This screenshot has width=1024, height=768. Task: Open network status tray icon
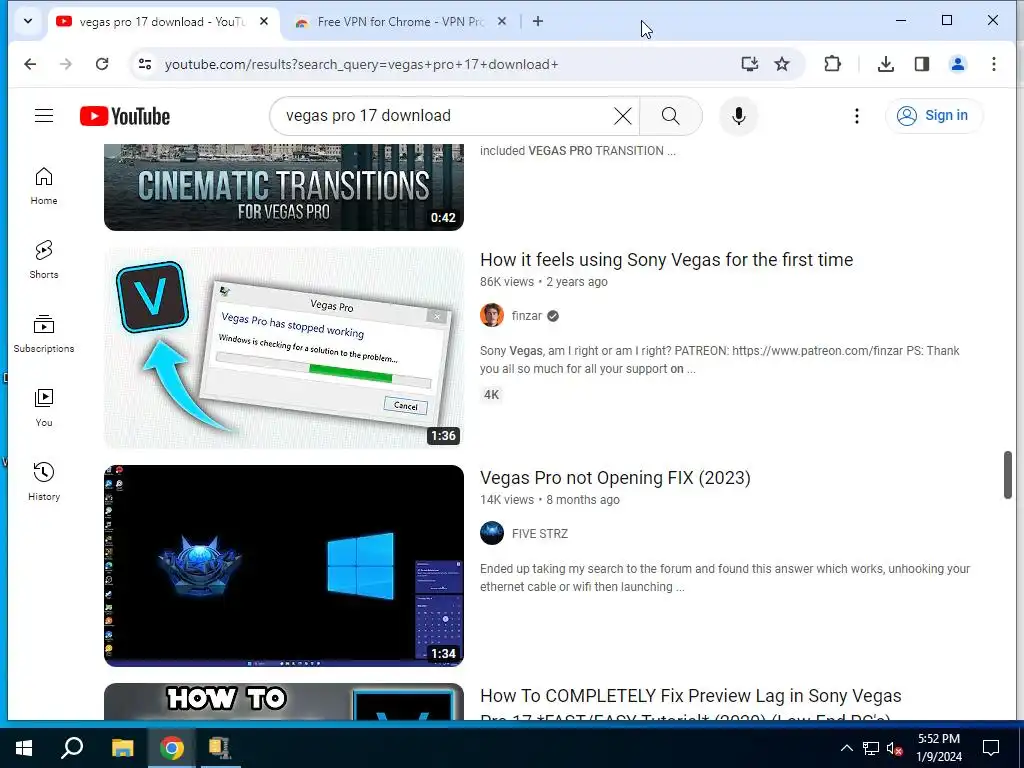[871, 748]
